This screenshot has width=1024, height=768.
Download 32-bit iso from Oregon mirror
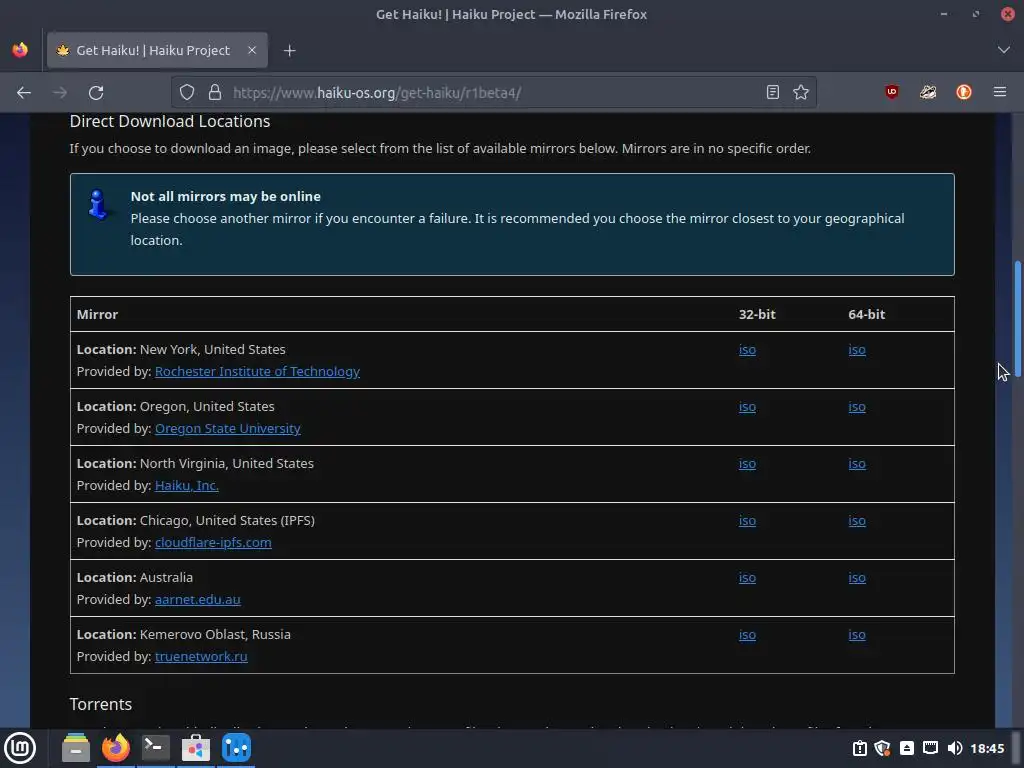coord(747,407)
